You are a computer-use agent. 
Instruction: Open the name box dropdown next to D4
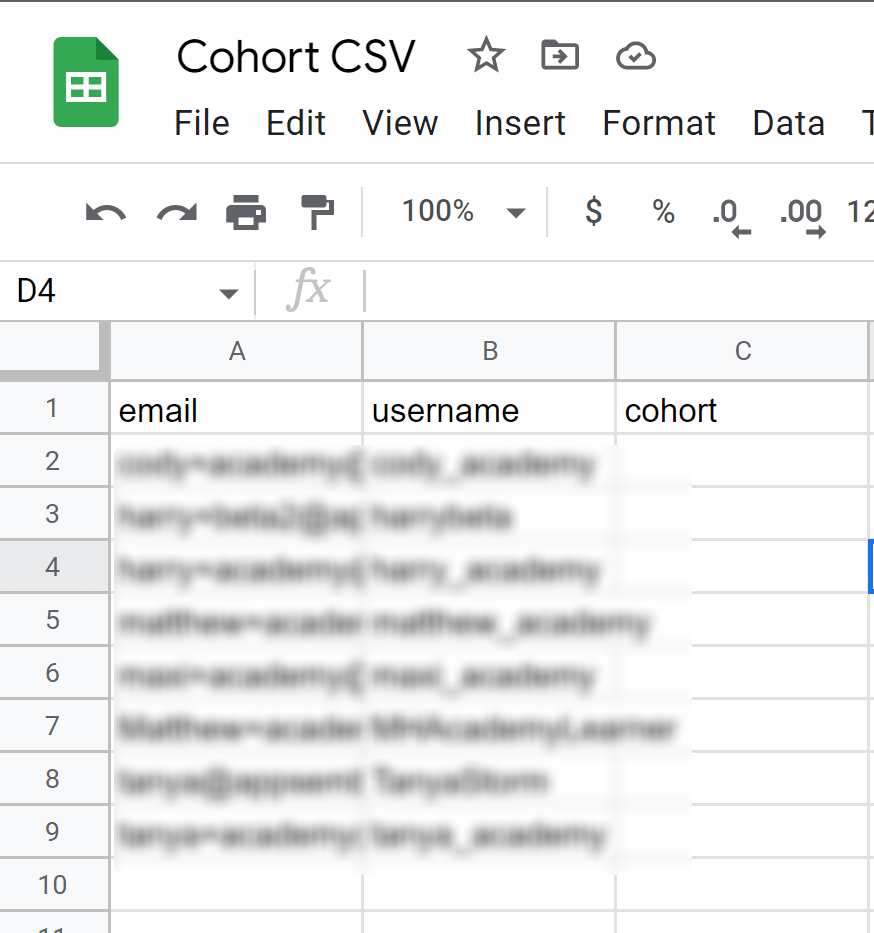coord(228,291)
